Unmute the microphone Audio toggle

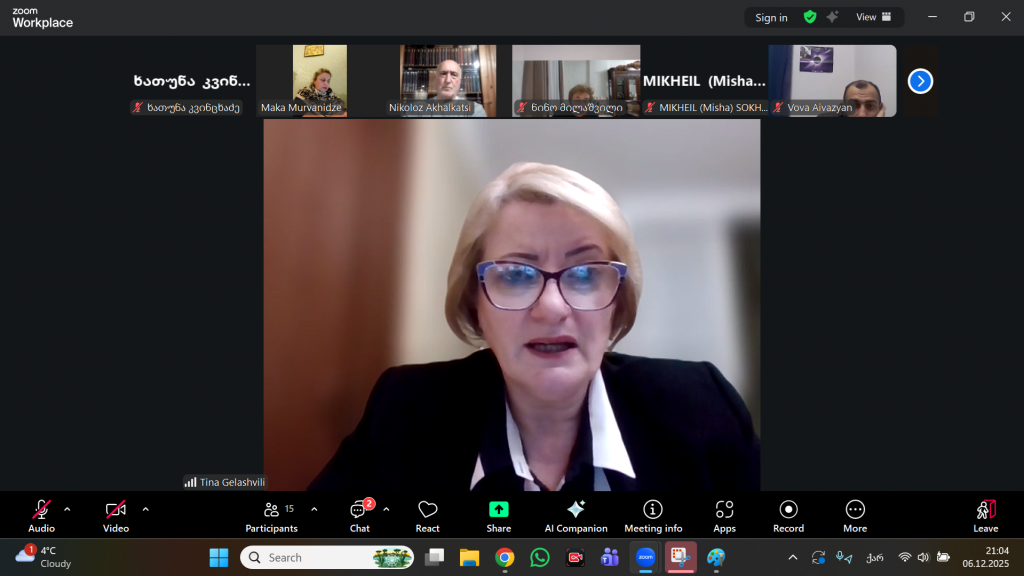[x=41, y=515]
